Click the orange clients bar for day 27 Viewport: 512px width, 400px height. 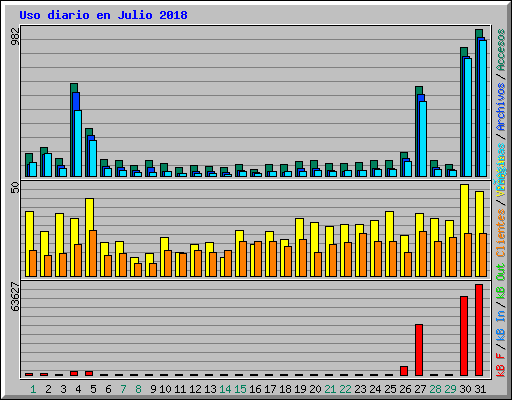pos(423,254)
